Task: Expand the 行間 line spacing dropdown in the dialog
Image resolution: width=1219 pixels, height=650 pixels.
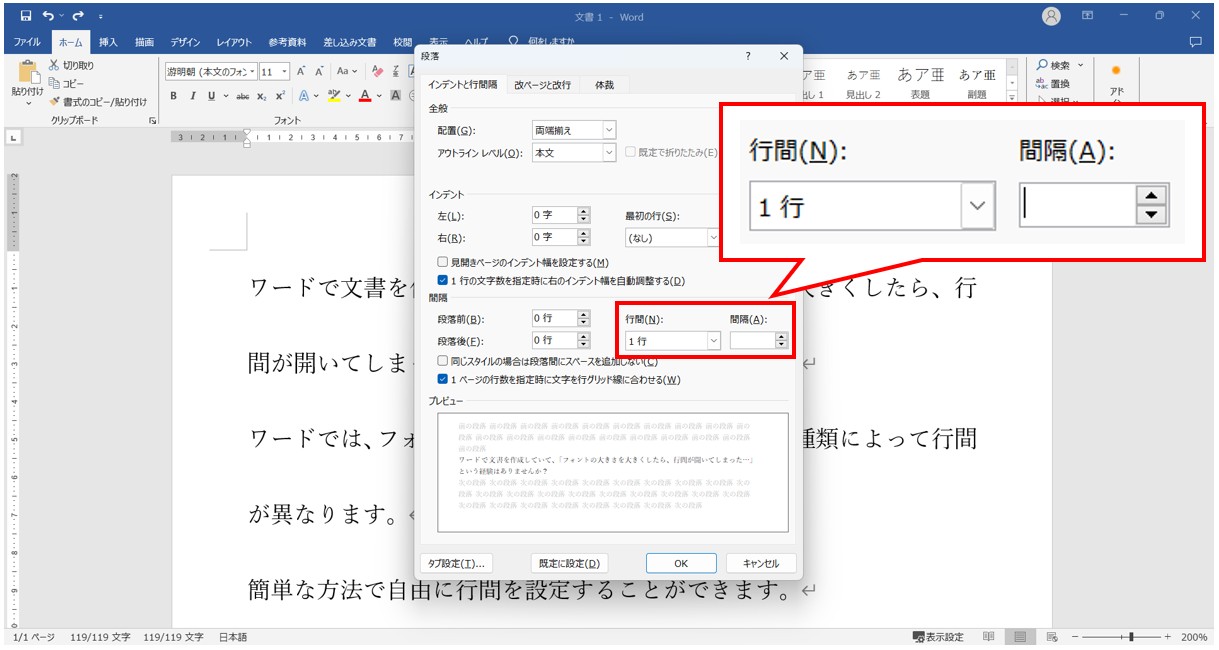Action: point(713,341)
